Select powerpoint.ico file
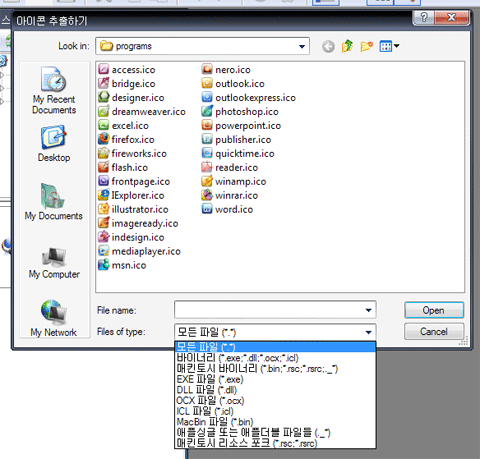 (241, 125)
